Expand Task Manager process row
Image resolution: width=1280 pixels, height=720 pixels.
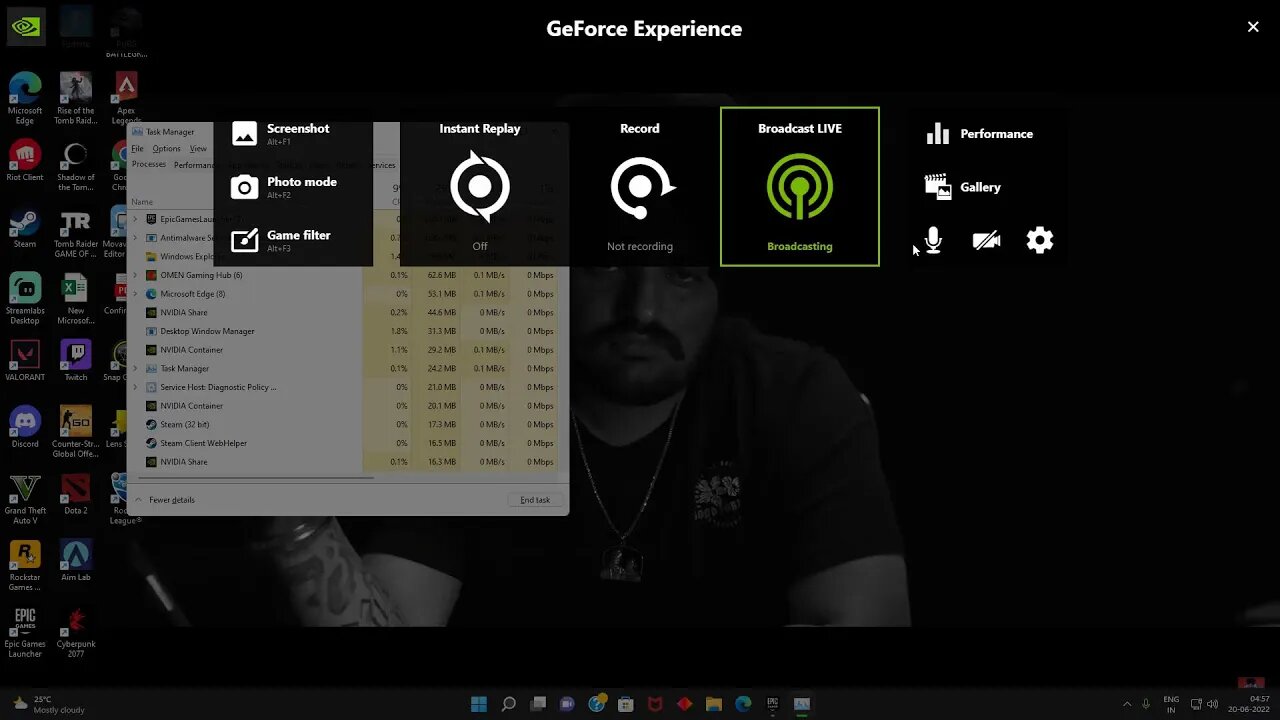(x=136, y=368)
